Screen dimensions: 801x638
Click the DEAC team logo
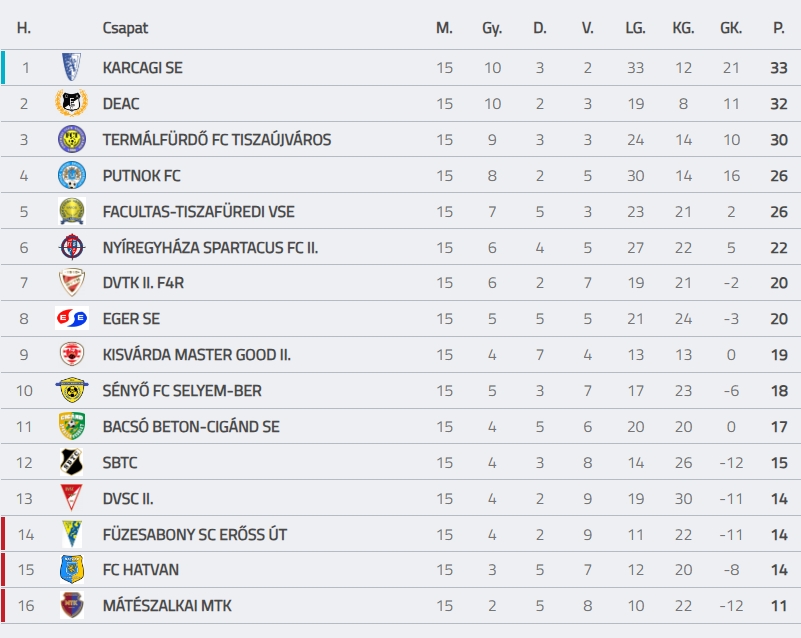pyautogui.click(x=72, y=103)
